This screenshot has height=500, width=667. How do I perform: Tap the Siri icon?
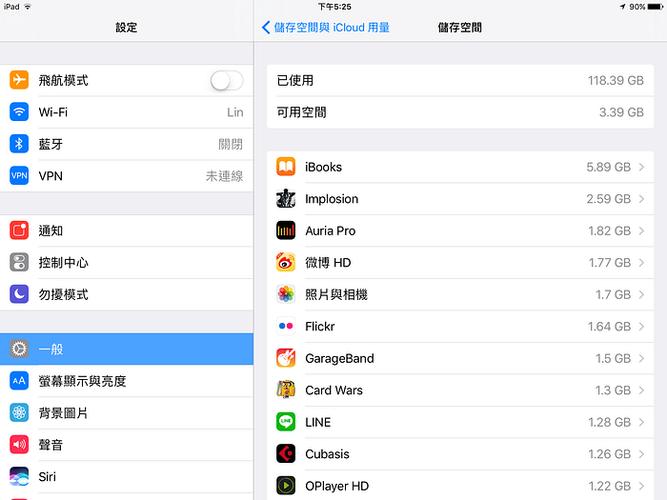(x=19, y=477)
